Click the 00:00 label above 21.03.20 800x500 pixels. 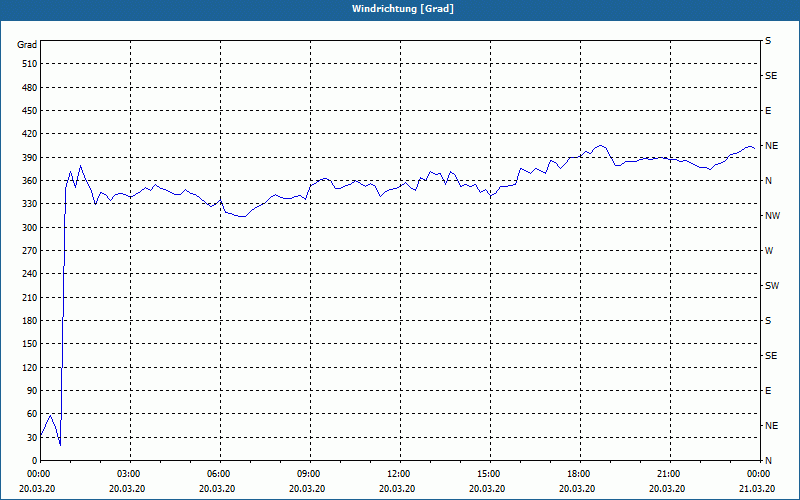tap(759, 474)
